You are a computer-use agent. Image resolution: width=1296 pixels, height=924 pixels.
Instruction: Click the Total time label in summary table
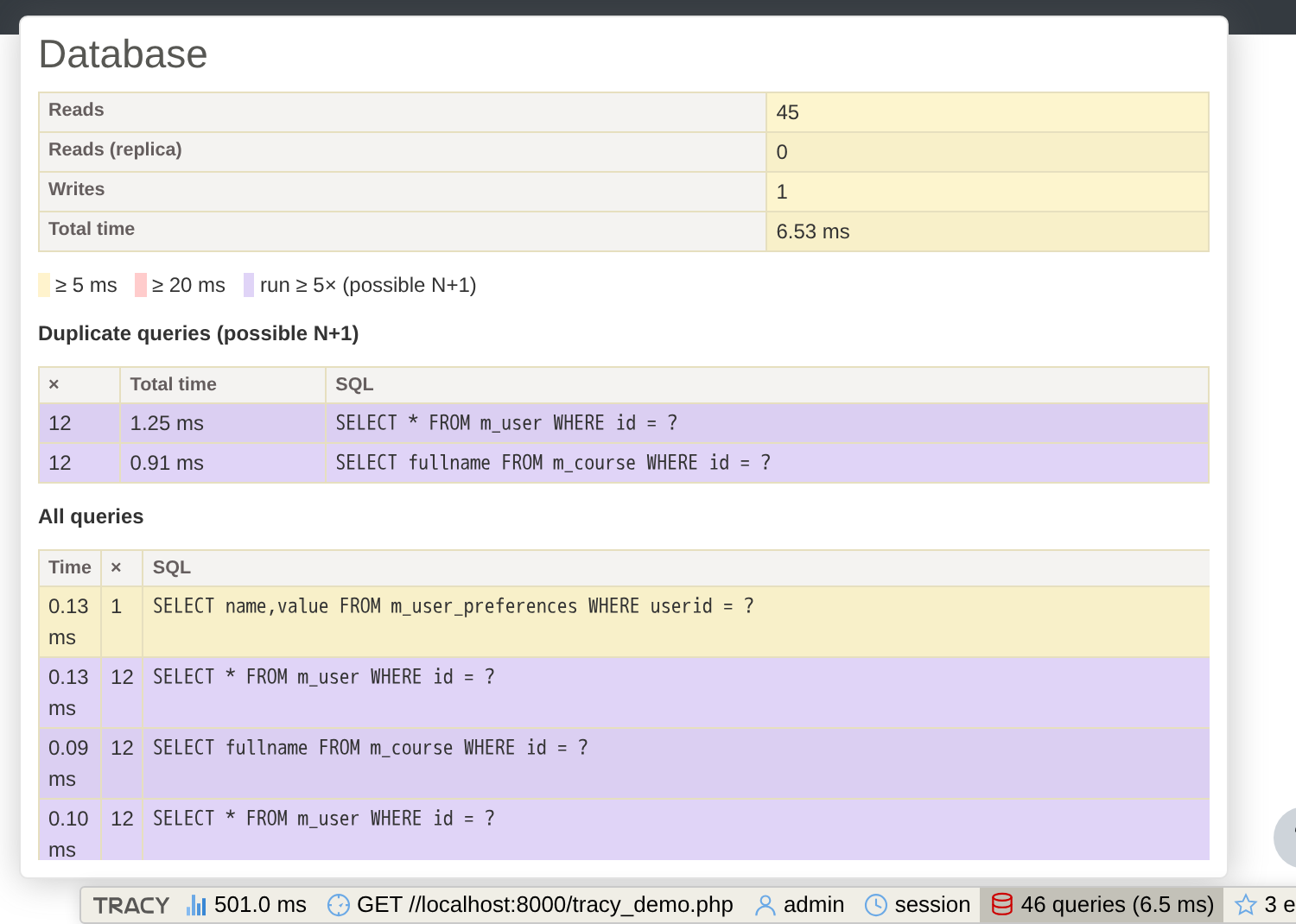[92, 229]
